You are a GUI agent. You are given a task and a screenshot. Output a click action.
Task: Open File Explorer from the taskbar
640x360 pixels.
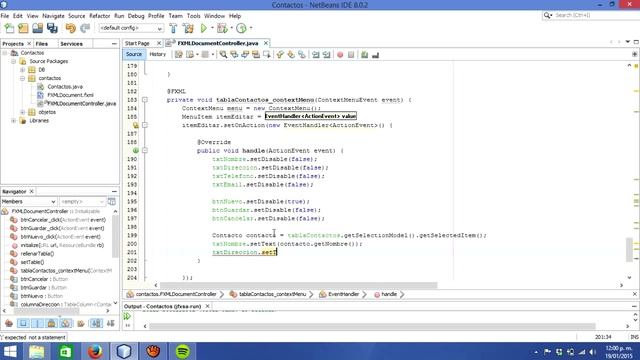click(37, 351)
